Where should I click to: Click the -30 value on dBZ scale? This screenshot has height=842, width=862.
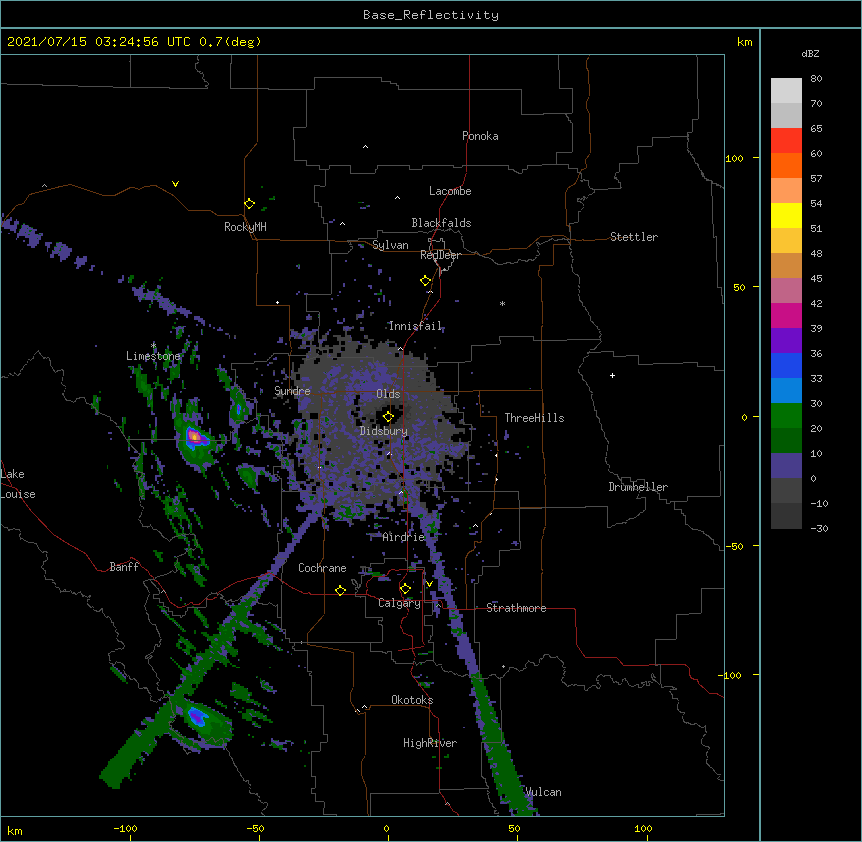point(819,528)
